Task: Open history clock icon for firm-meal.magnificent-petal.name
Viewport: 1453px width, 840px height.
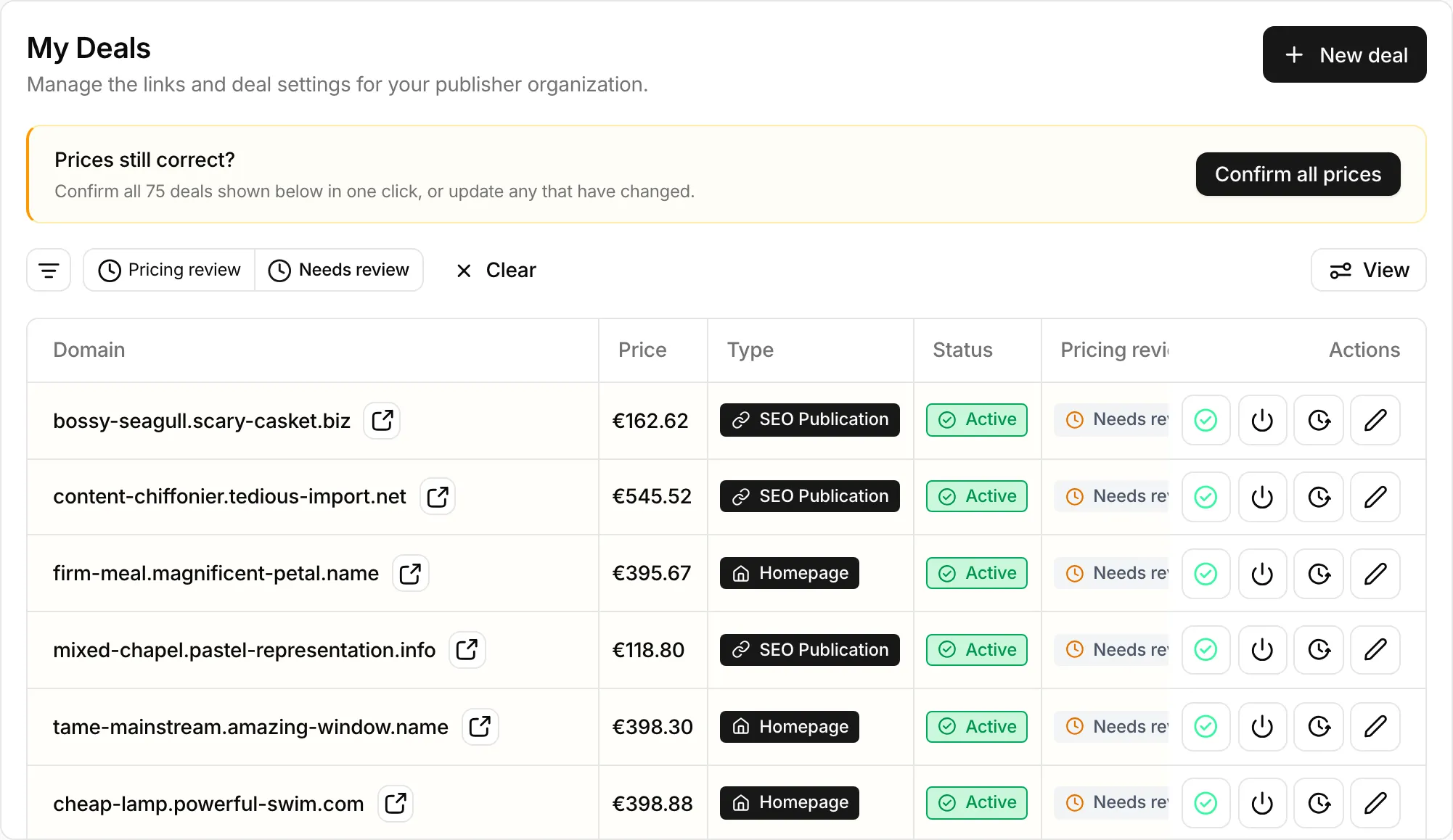Action: 1319,574
